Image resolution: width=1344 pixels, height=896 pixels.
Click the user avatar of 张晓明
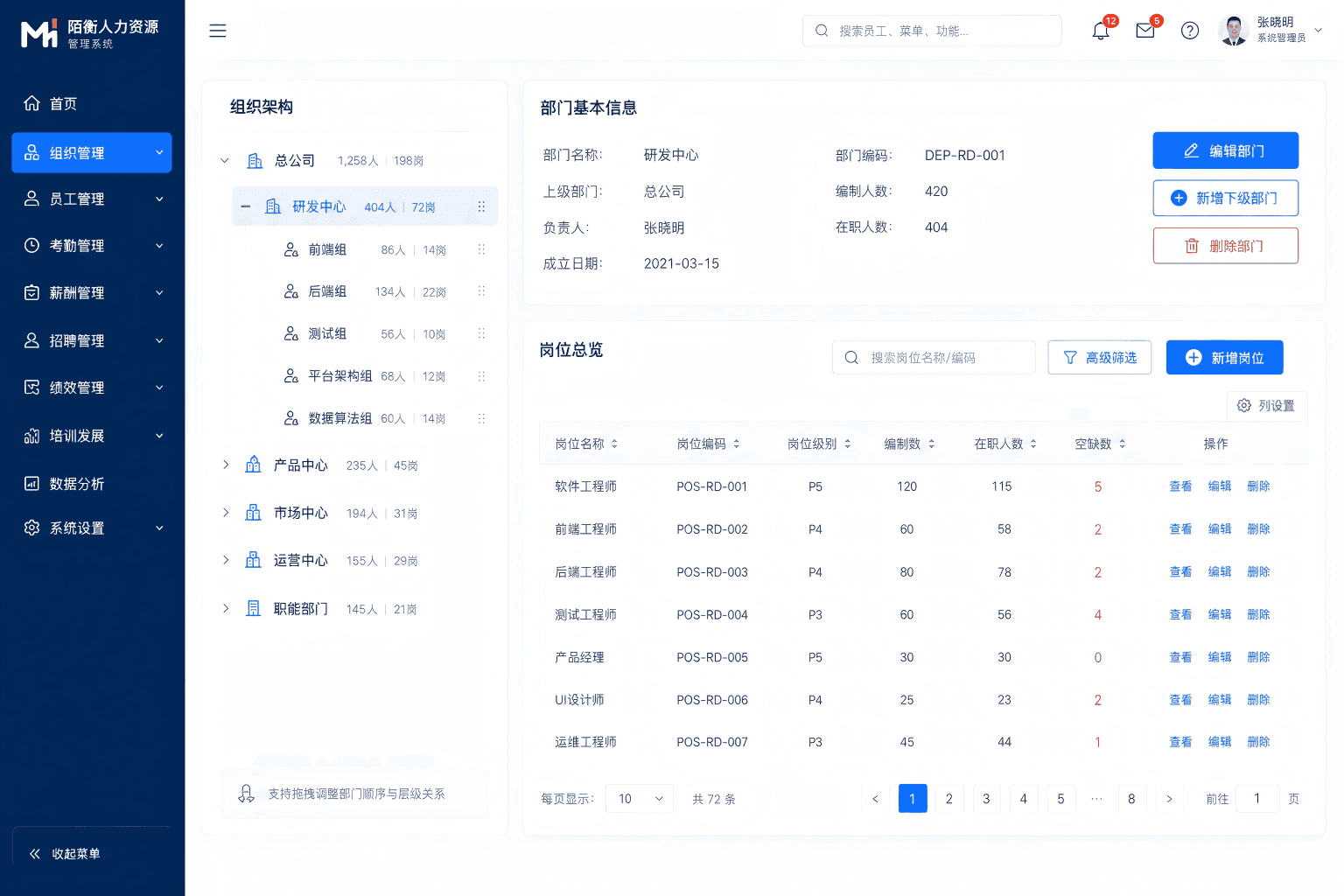(x=1234, y=31)
